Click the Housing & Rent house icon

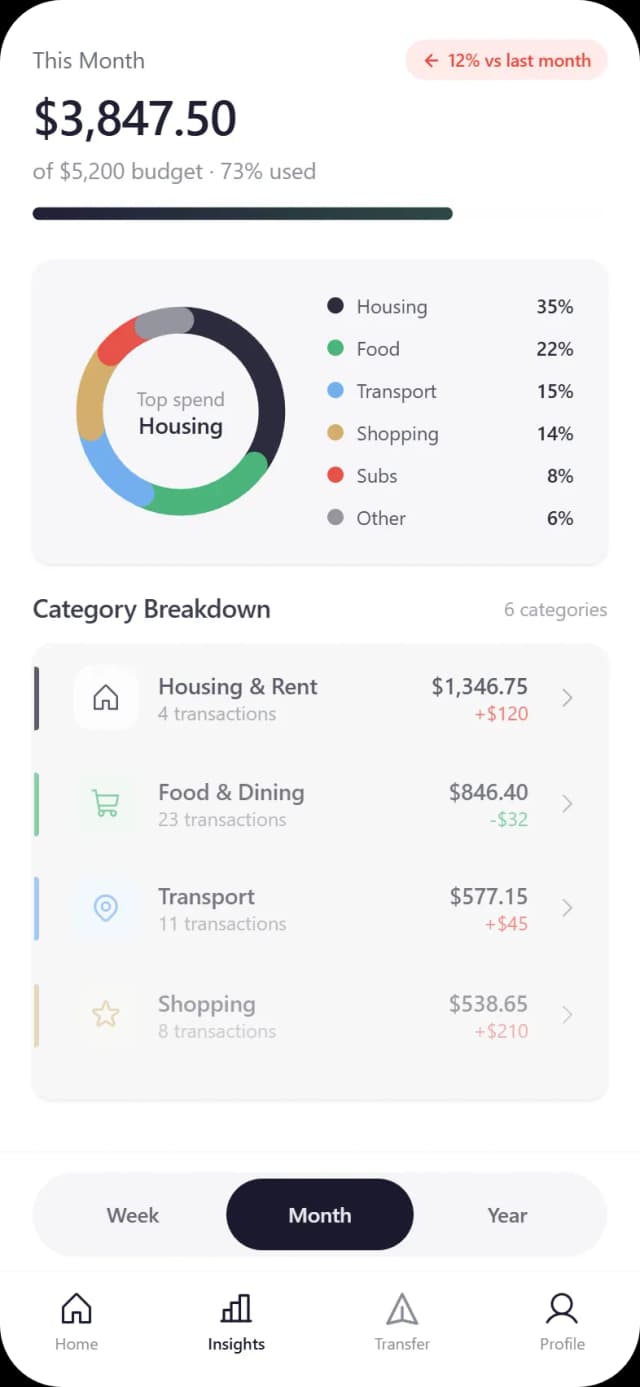[x=106, y=697]
